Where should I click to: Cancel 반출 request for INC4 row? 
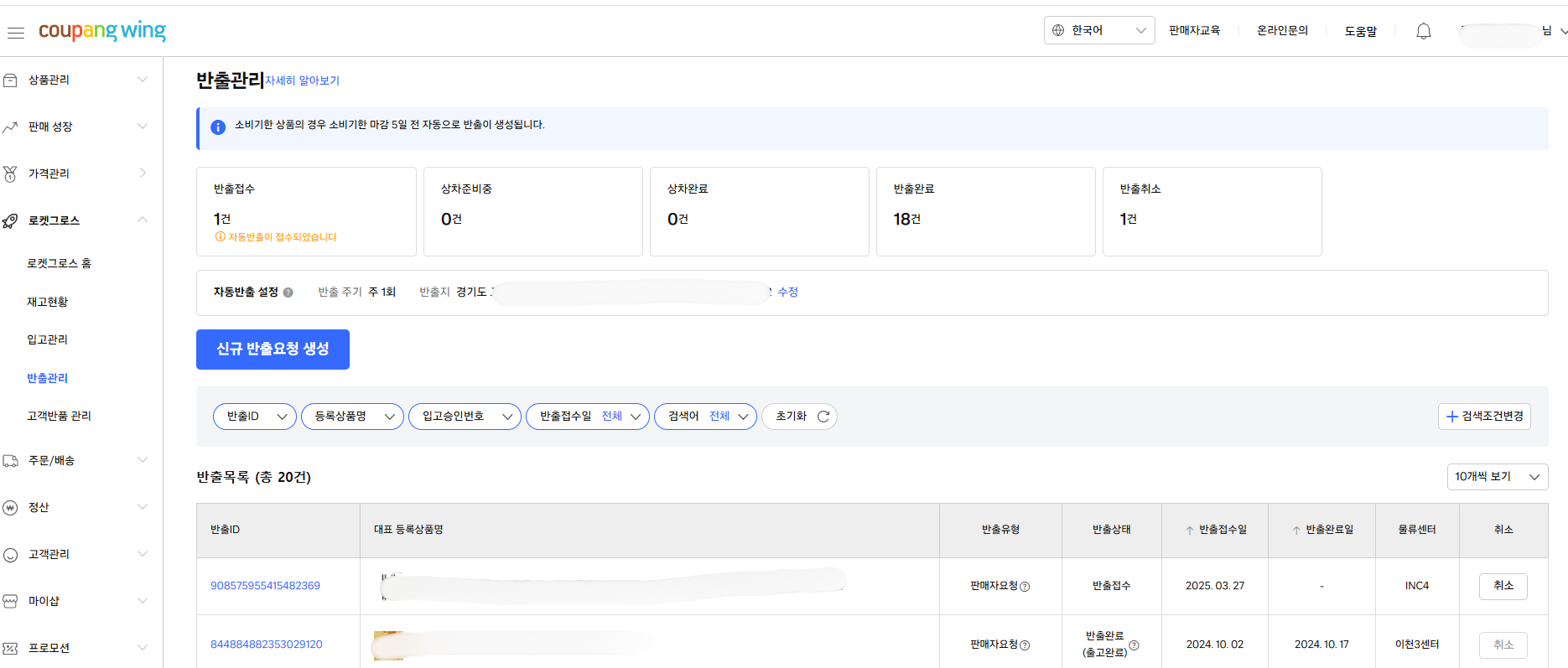click(1503, 586)
